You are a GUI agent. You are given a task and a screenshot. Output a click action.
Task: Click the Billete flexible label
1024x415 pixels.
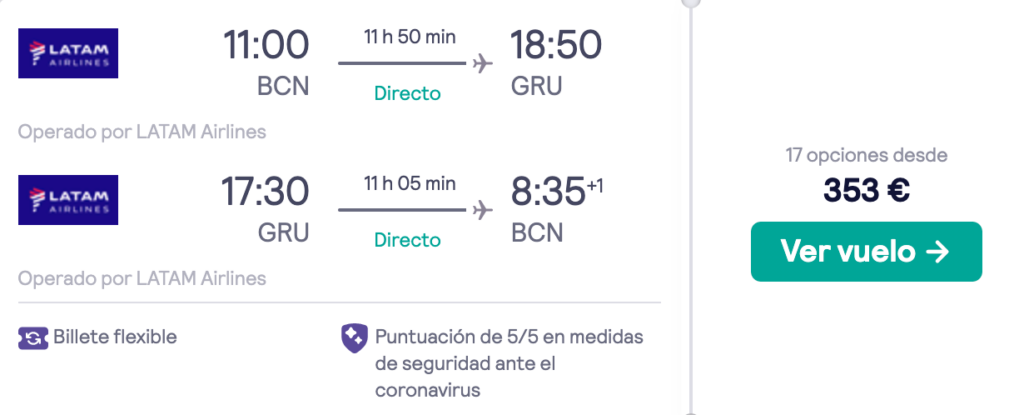115,337
